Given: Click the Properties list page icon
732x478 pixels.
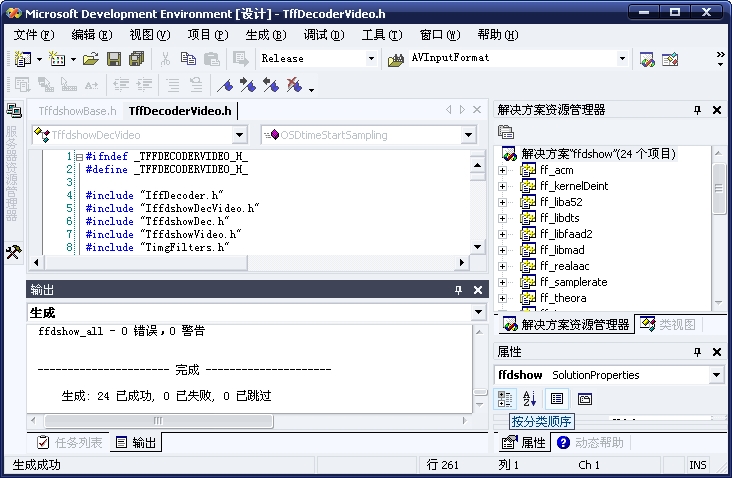Looking at the screenshot, I should click(556, 399).
